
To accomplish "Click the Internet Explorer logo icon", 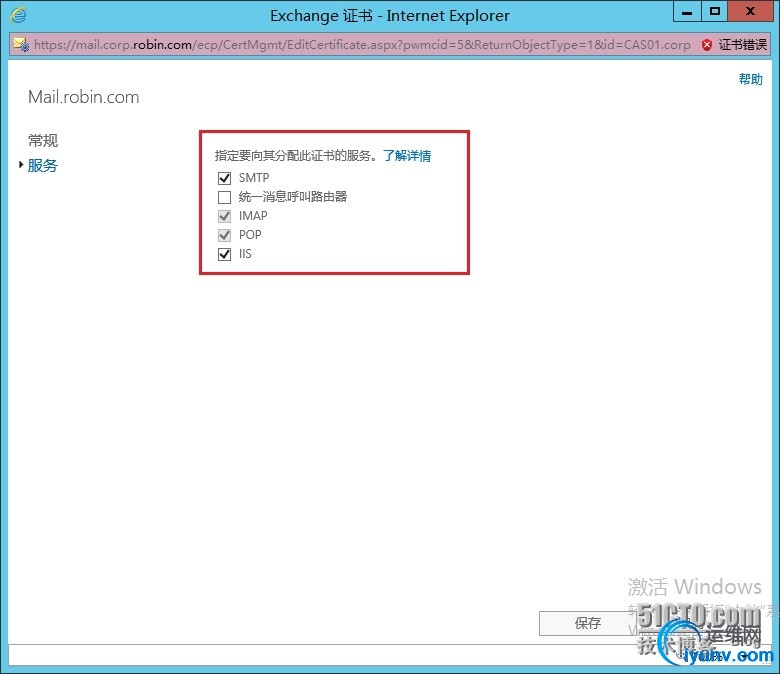I will tap(18, 15).
